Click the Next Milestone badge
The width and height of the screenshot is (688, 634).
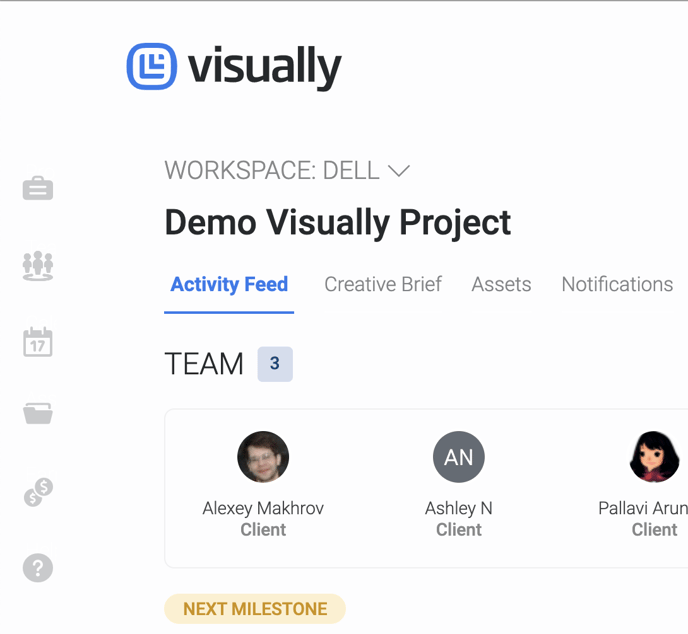pyautogui.click(x=255, y=609)
